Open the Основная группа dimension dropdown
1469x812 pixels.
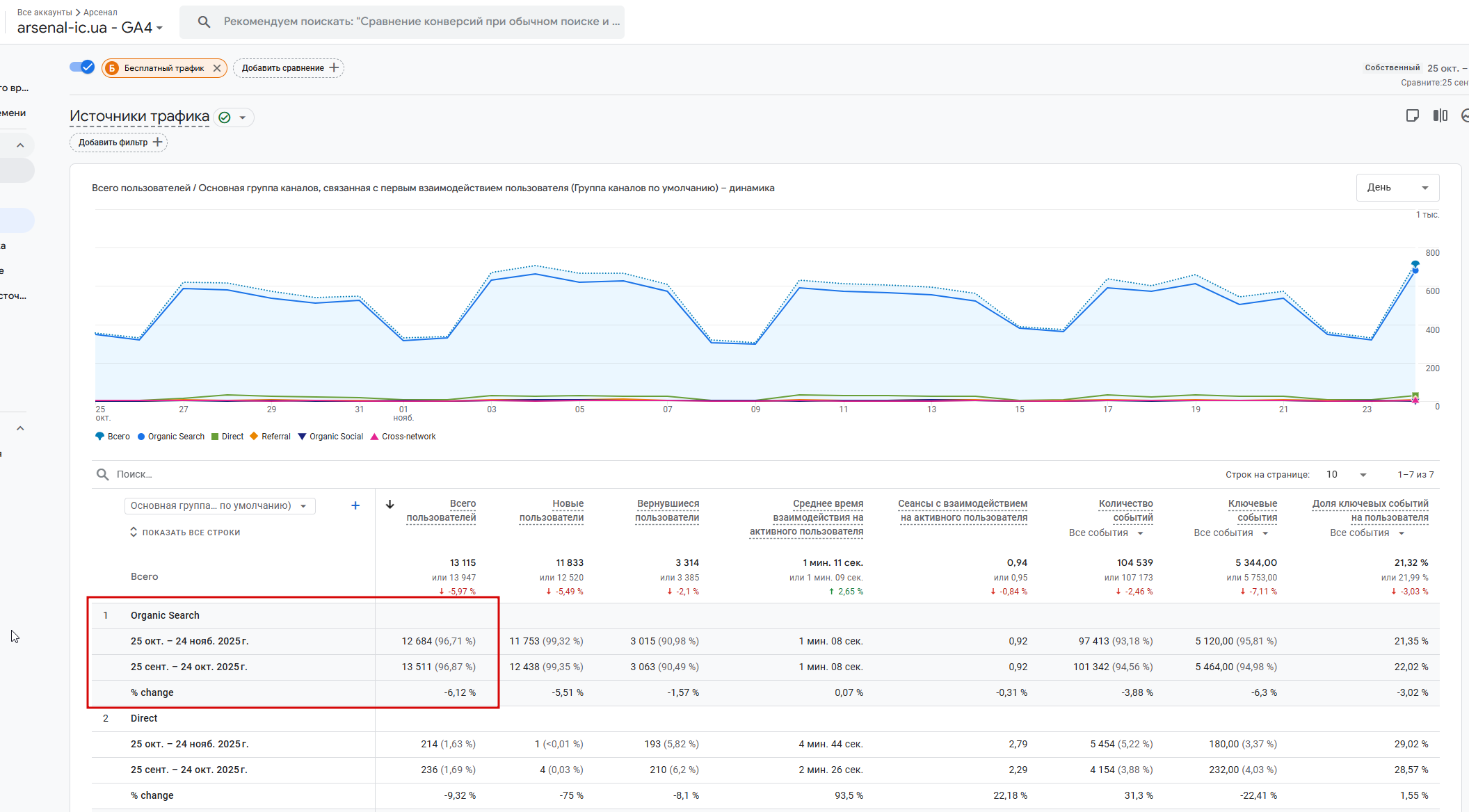coord(220,505)
